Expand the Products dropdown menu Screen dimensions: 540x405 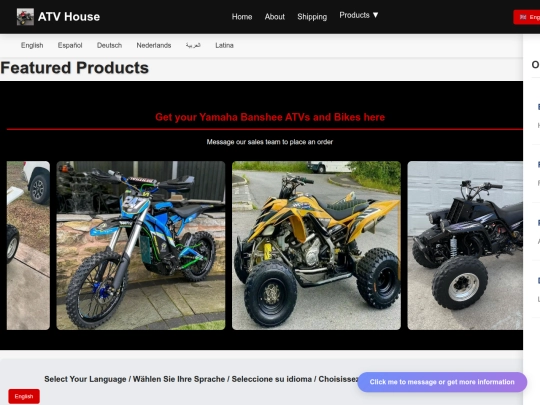click(x=359, y=15)
